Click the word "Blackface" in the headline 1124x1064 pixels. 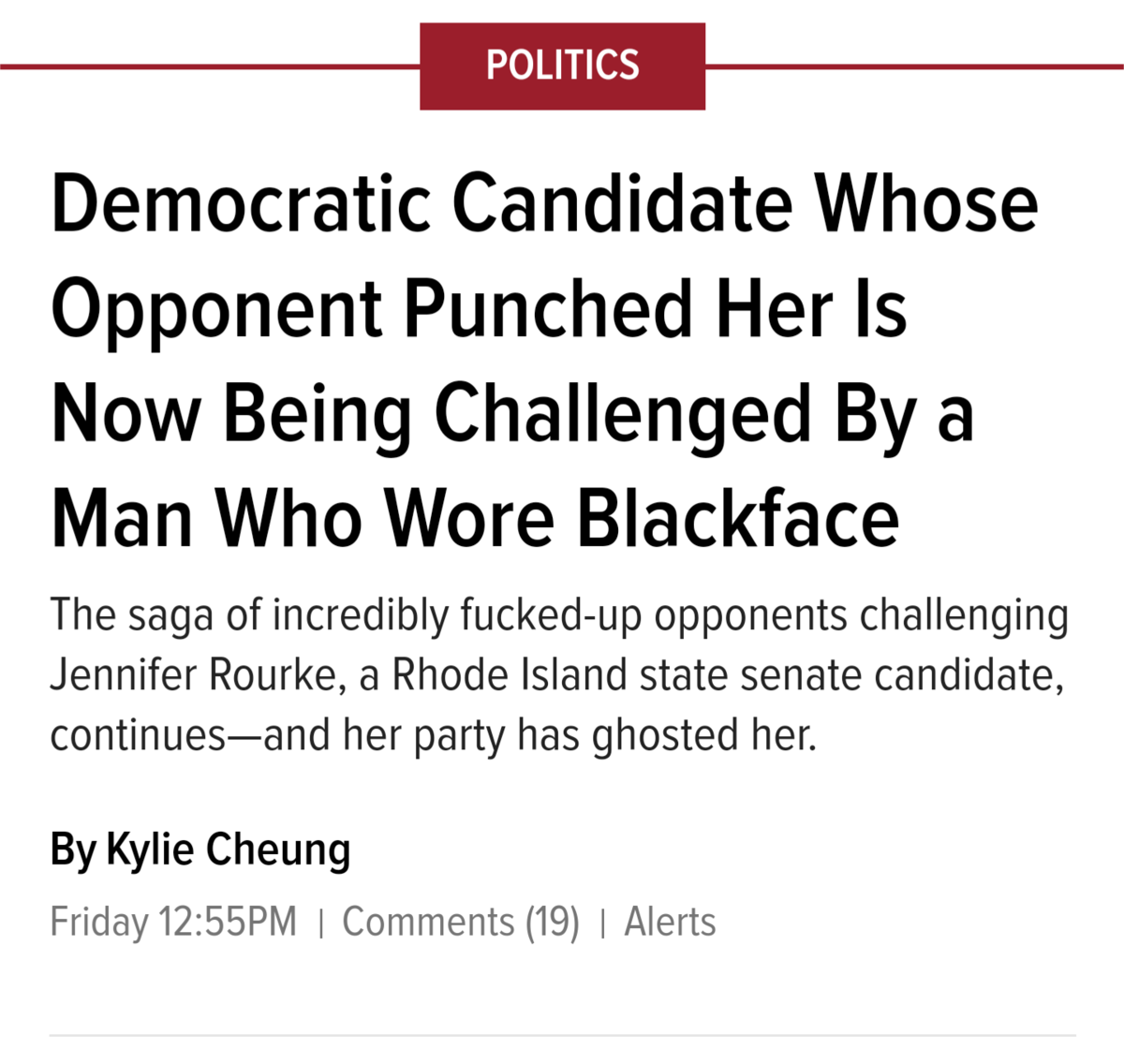click(737, 519)
